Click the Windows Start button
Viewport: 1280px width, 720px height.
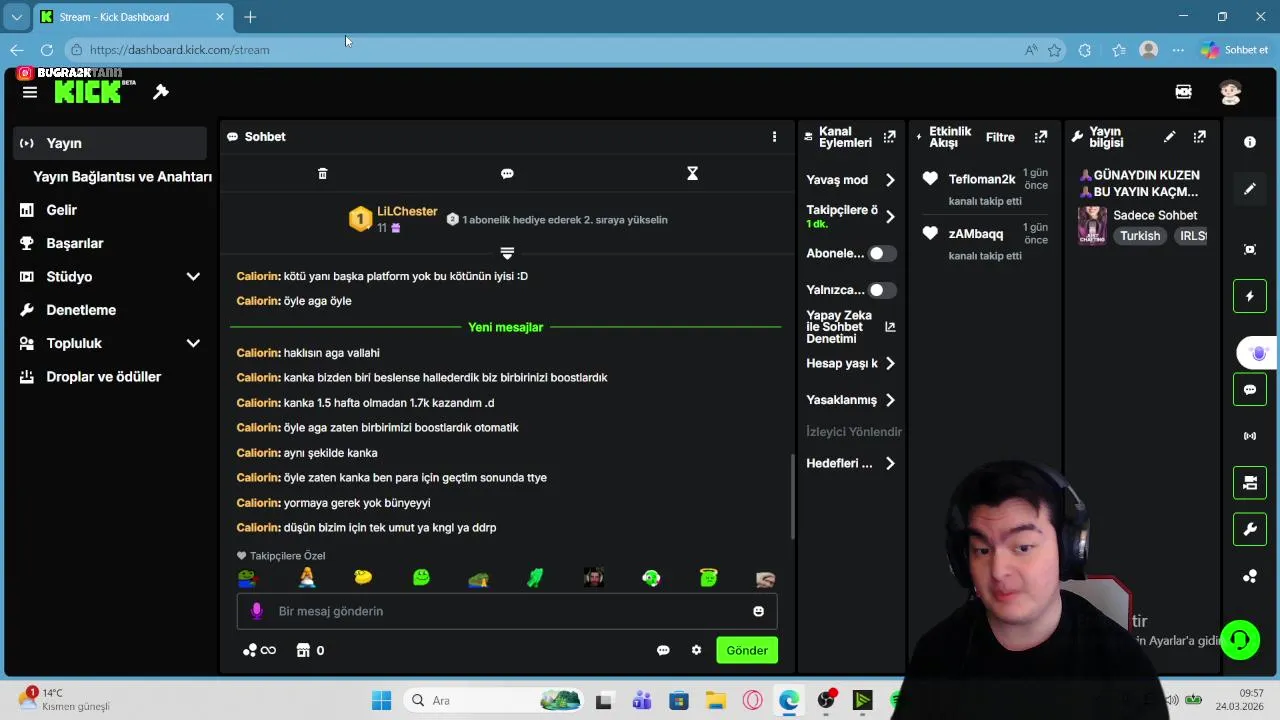382,700
